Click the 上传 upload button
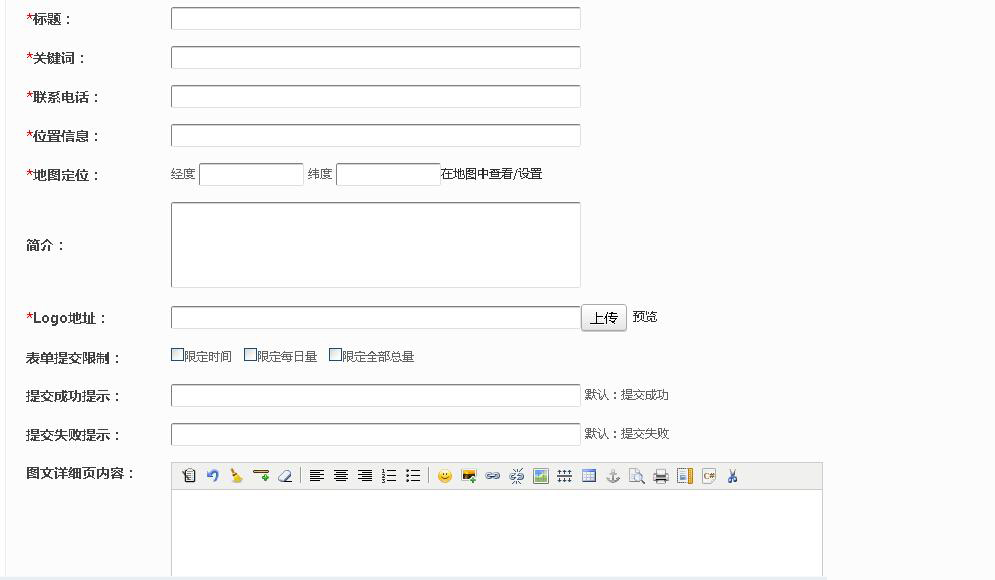 tap(604, 317)
